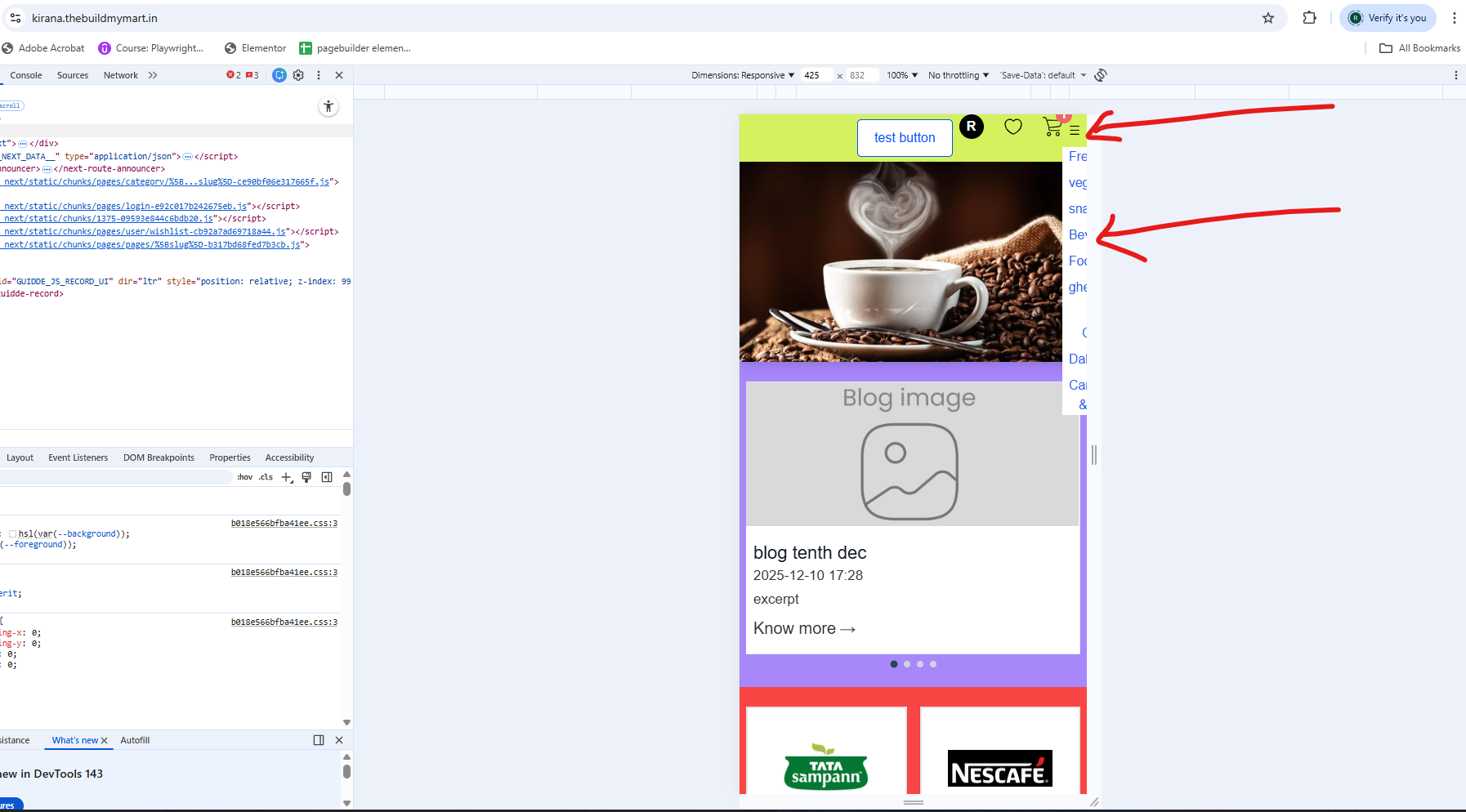Toggle the computed styles sidebar

coord(327,477)
